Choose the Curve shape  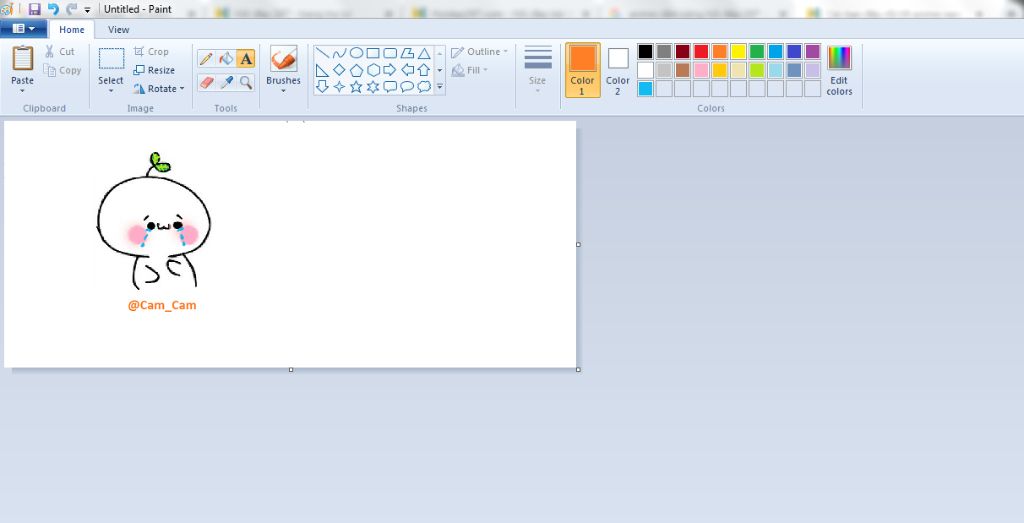[x=339, y=53]
